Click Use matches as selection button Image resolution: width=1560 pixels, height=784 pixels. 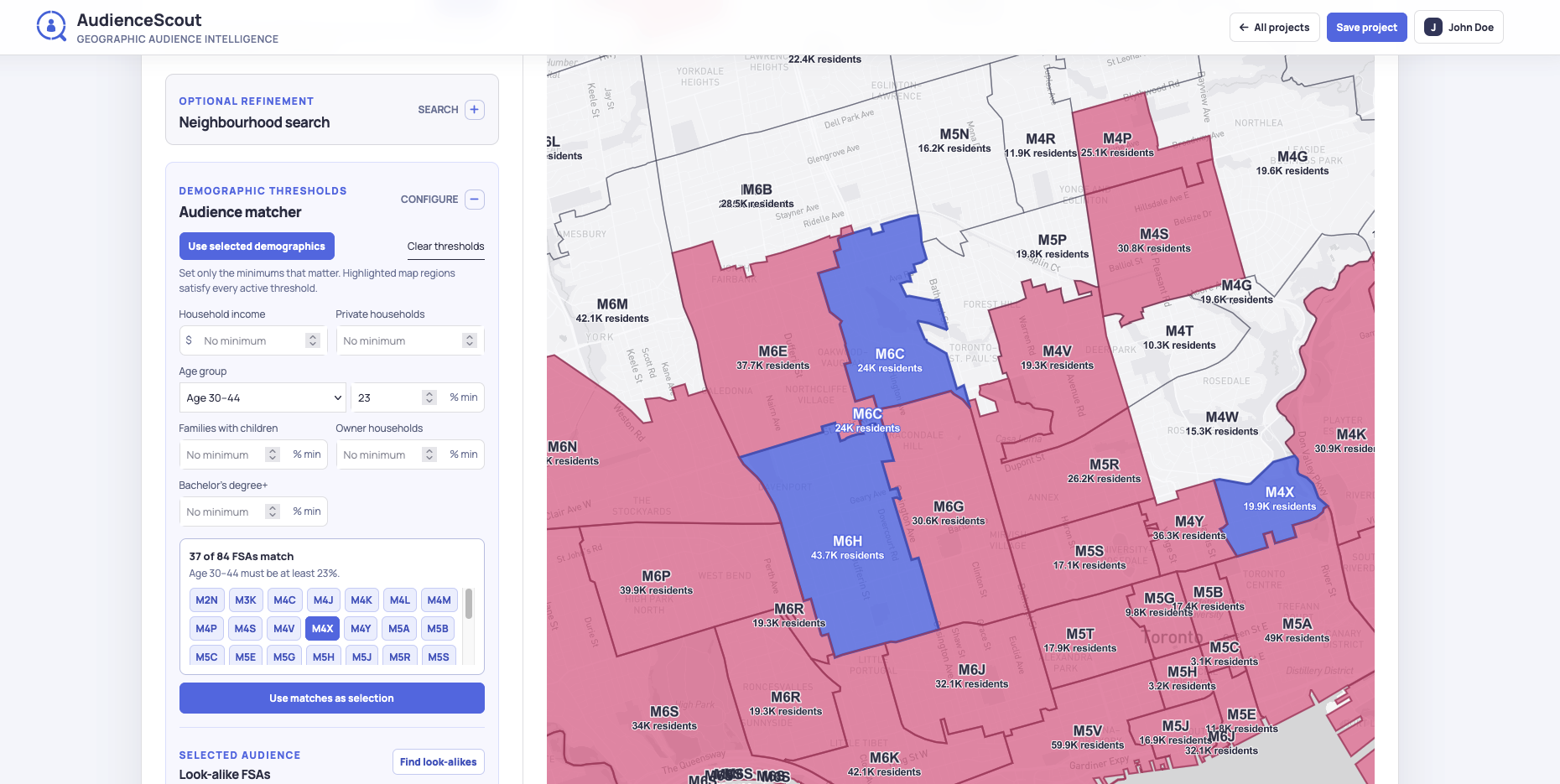pyautogui.click(x=332, y=698)
